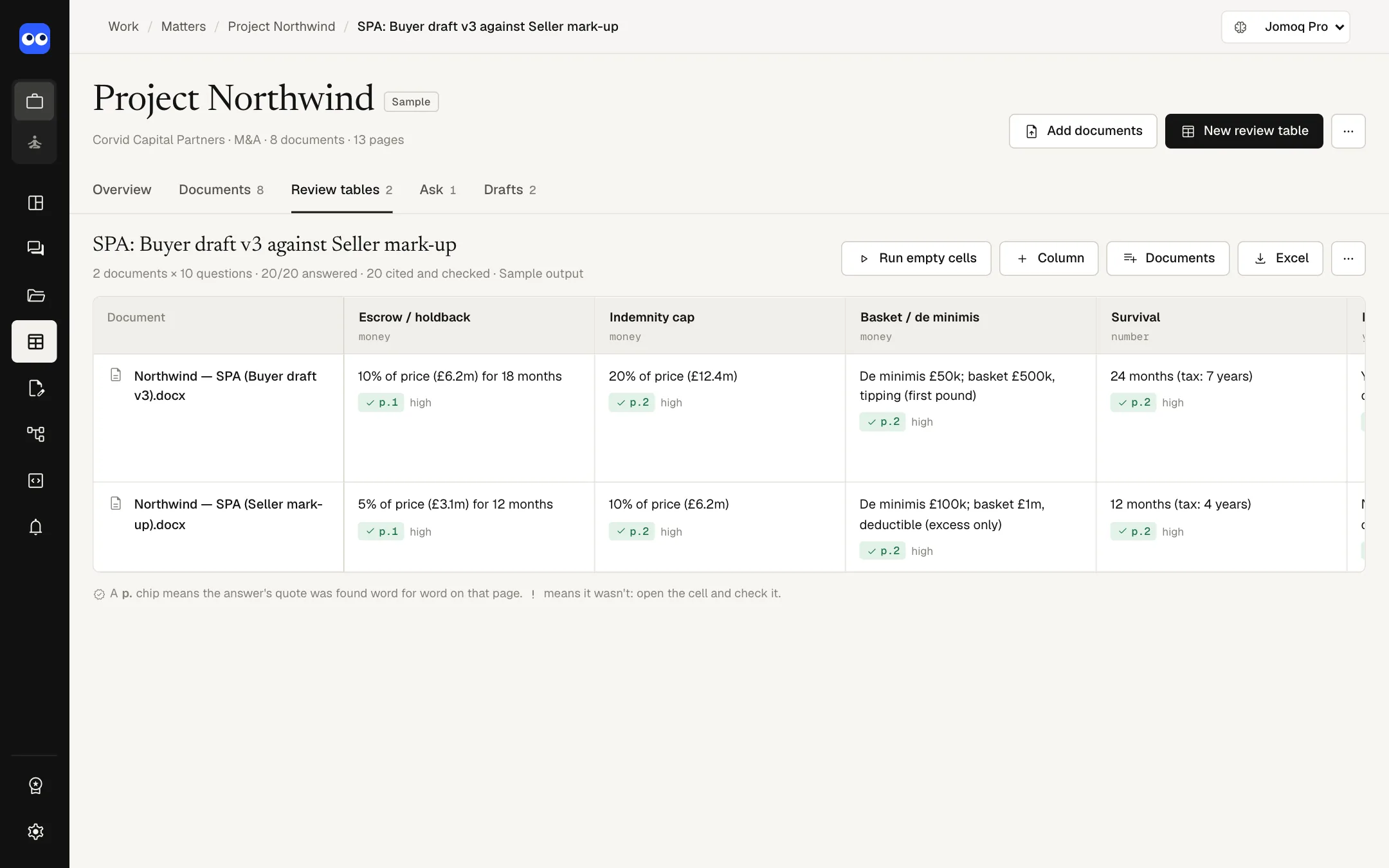The image size is (1389, 868).
Task: Open the document edit (drafts) icon in sidebar
Action: [35, 388]
